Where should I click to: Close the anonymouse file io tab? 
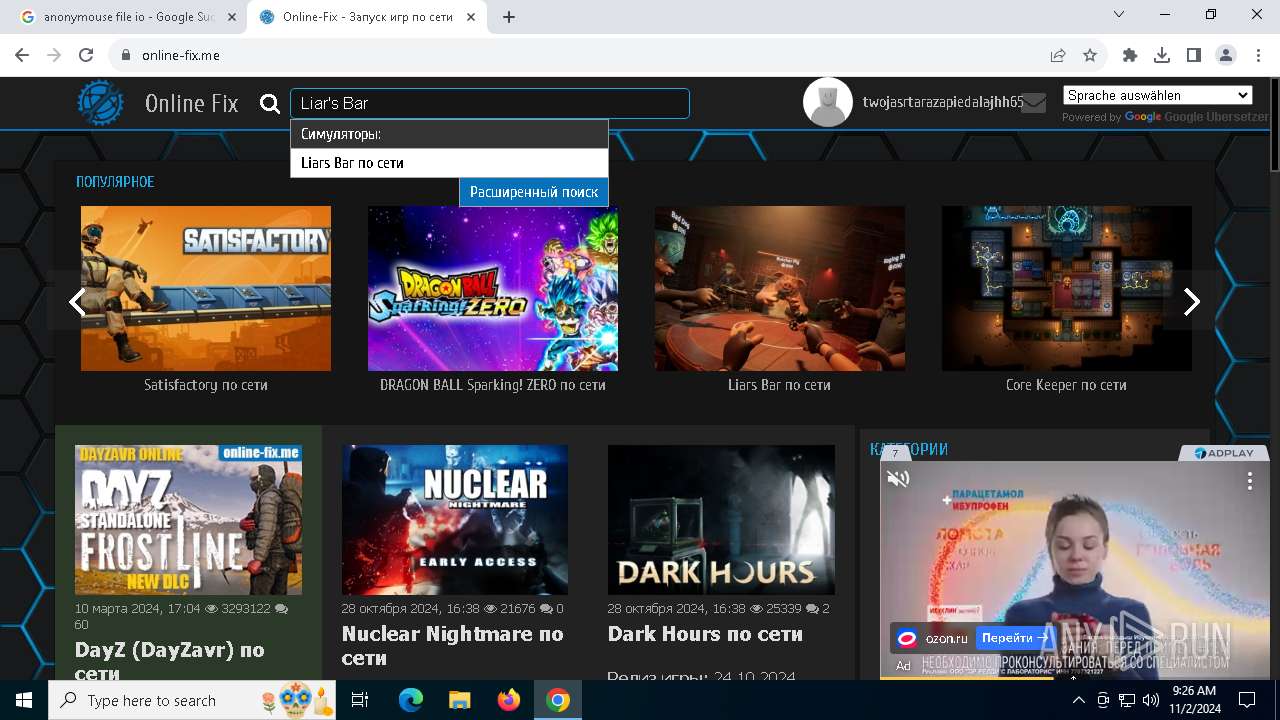(230, 17)
